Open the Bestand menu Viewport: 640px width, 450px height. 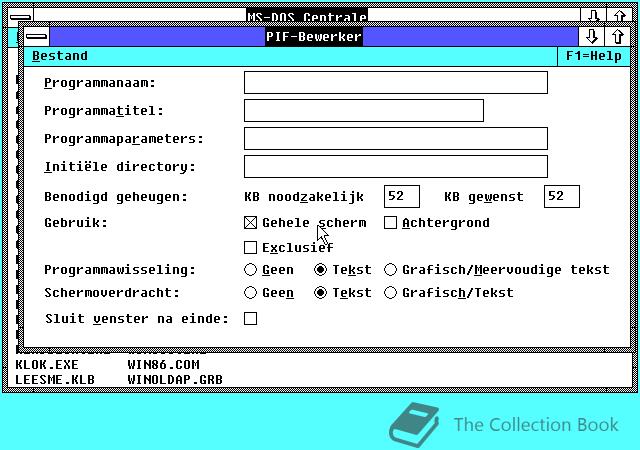[x=60, y=56]
